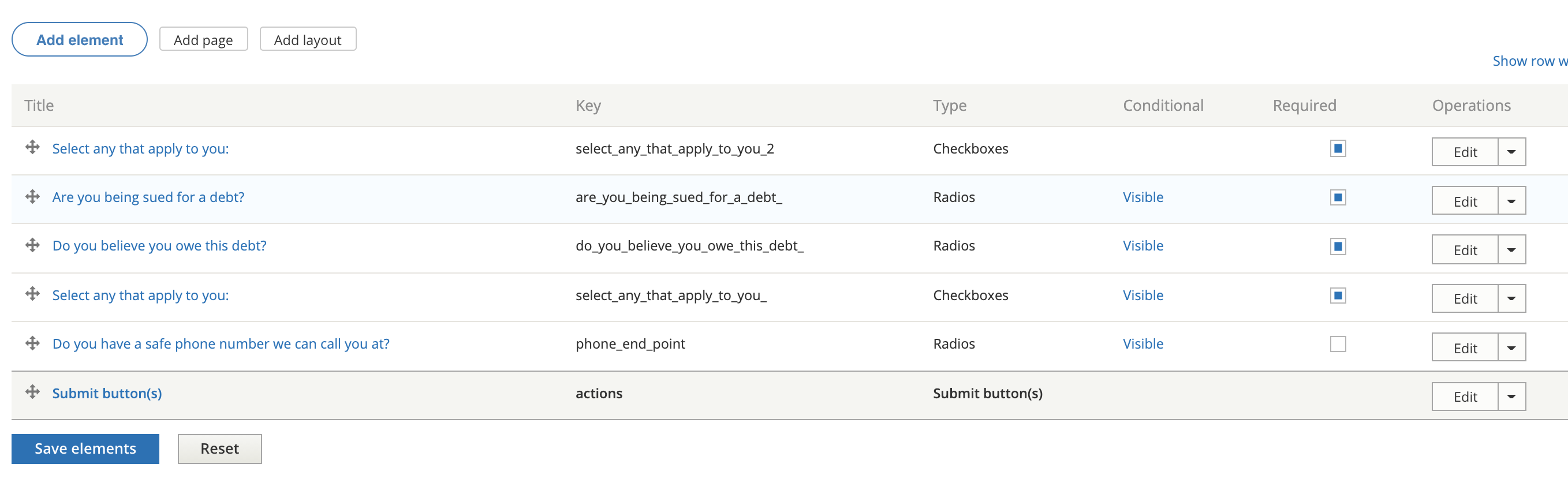This screenshot has width=1568, height=486.
Task: Open 'Are you being sued for a debt?' link
Action: 148,197
